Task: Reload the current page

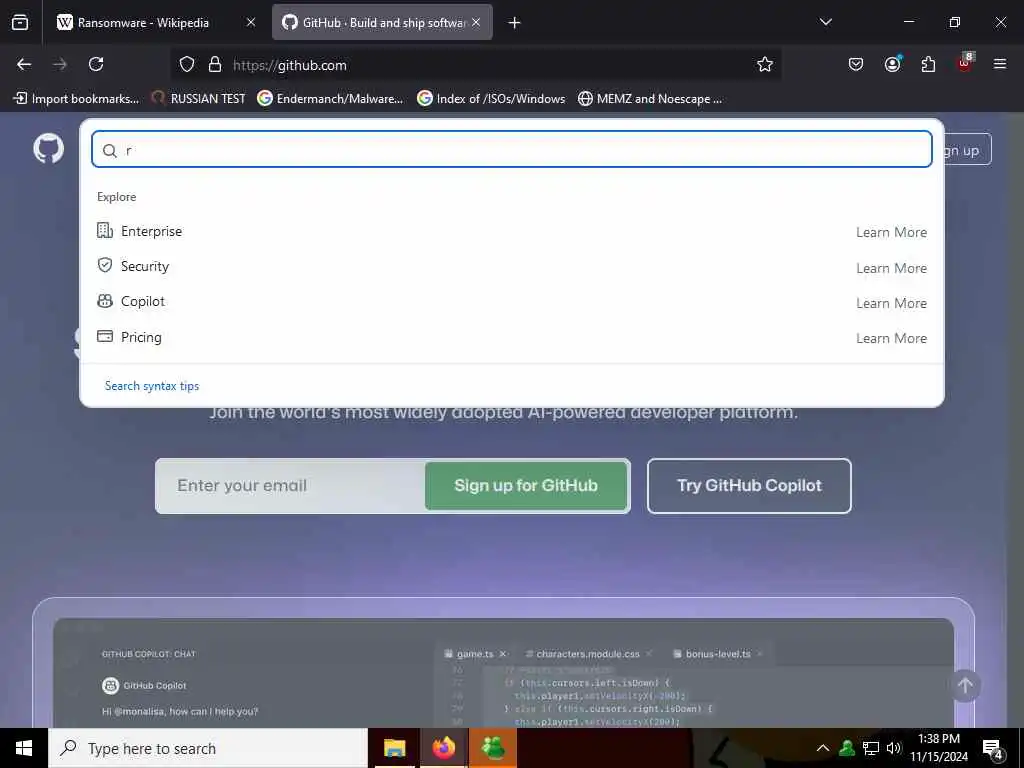Action: [96, 64]
